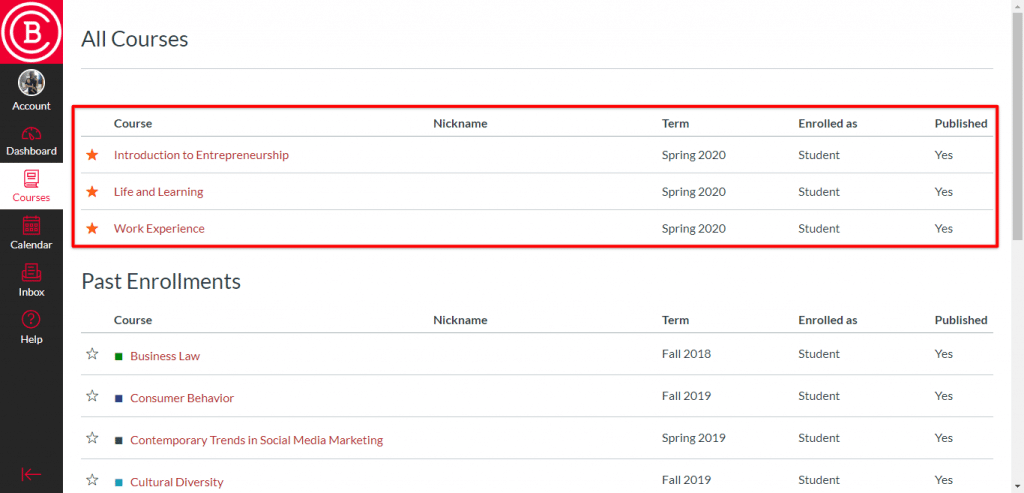This screenshot has width=1024, height=493.
Task: Go to the Dashboard icon
Action: tap(31, 135)
